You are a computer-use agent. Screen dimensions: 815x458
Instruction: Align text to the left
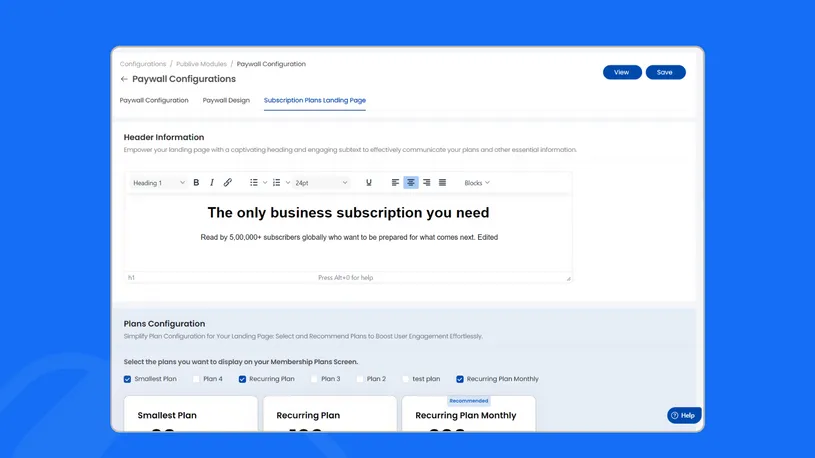pyautogui.click(x=395, y=183)
